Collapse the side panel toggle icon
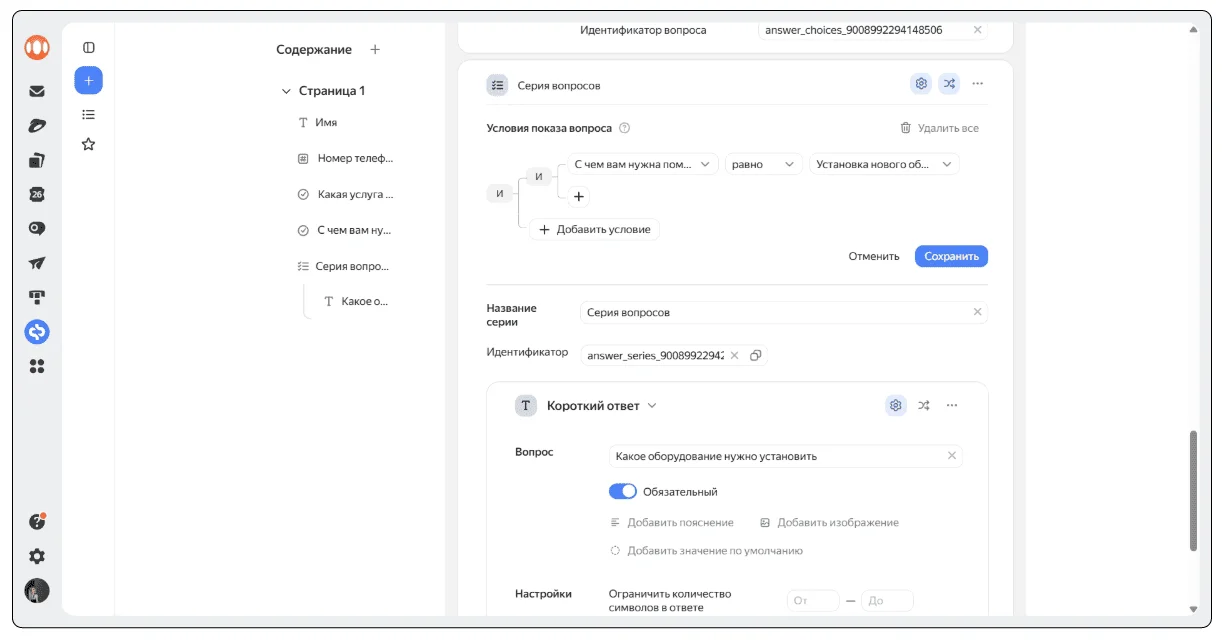 click(89, 47)
